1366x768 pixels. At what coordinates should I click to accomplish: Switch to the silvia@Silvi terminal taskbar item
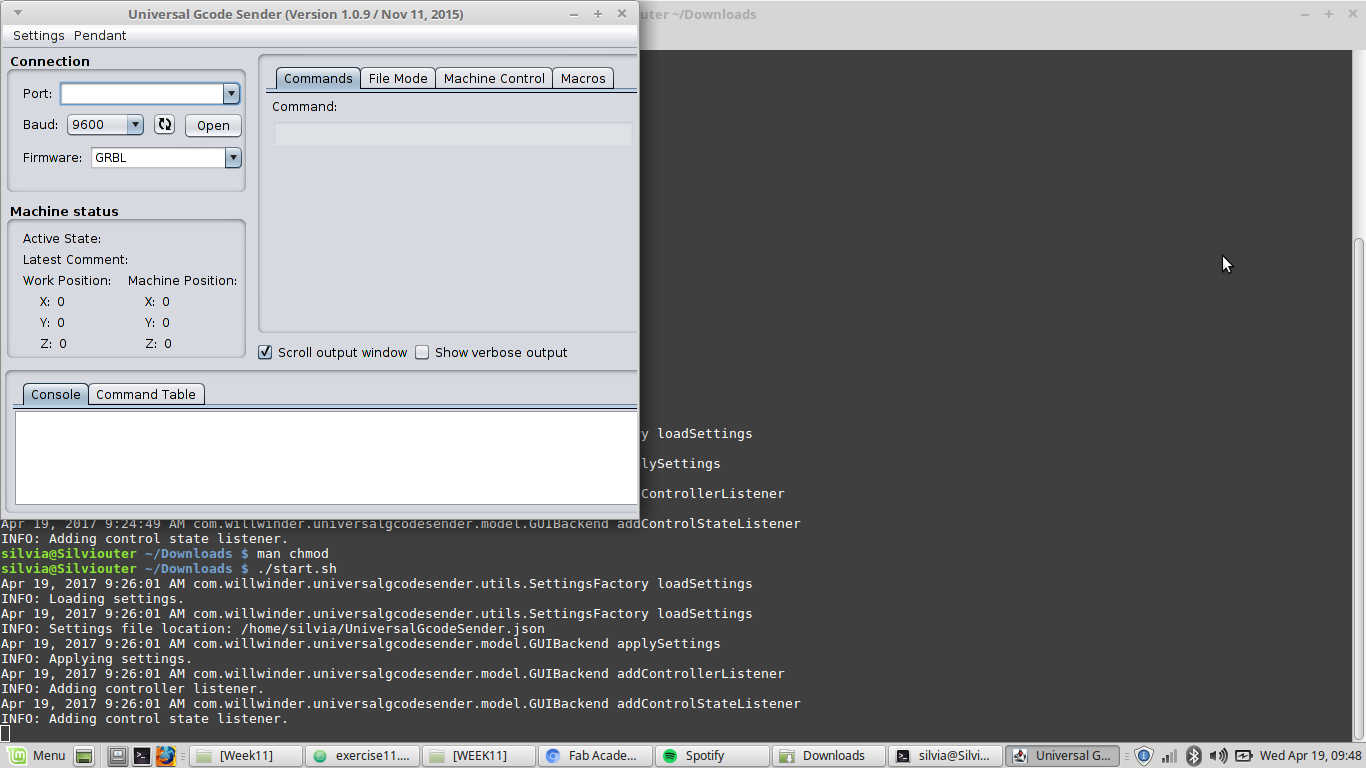click(x=945, y=756)
